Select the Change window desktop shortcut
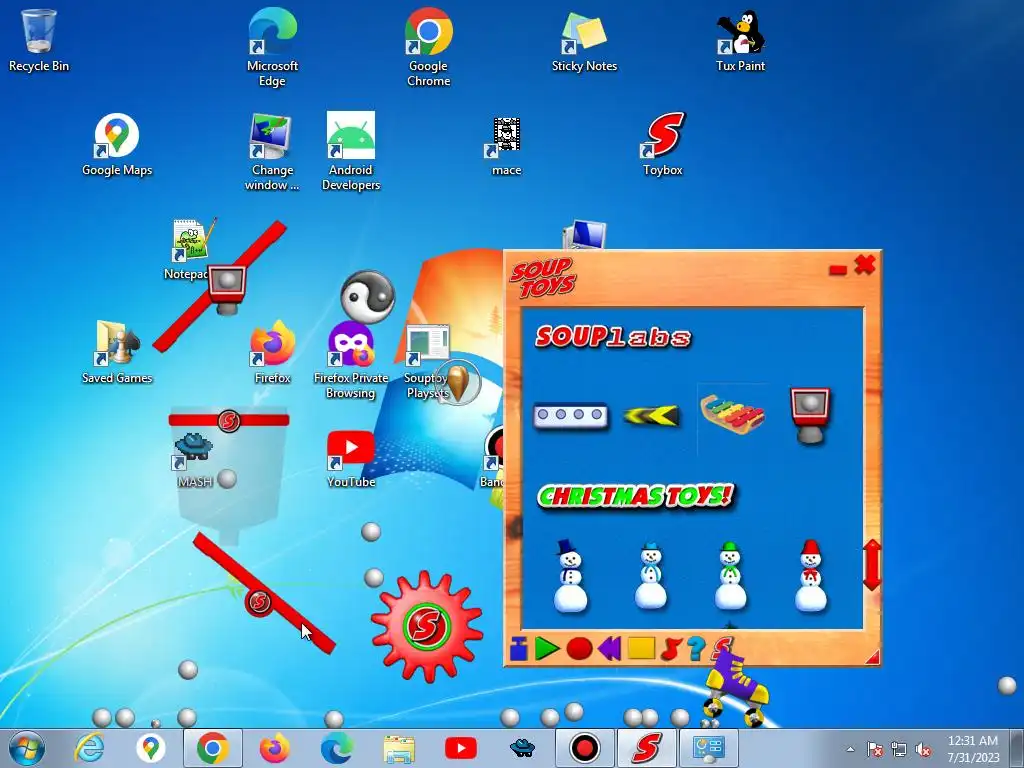Image resolution: width=1024 pixels, height=768 pixels. coord(272,152)
